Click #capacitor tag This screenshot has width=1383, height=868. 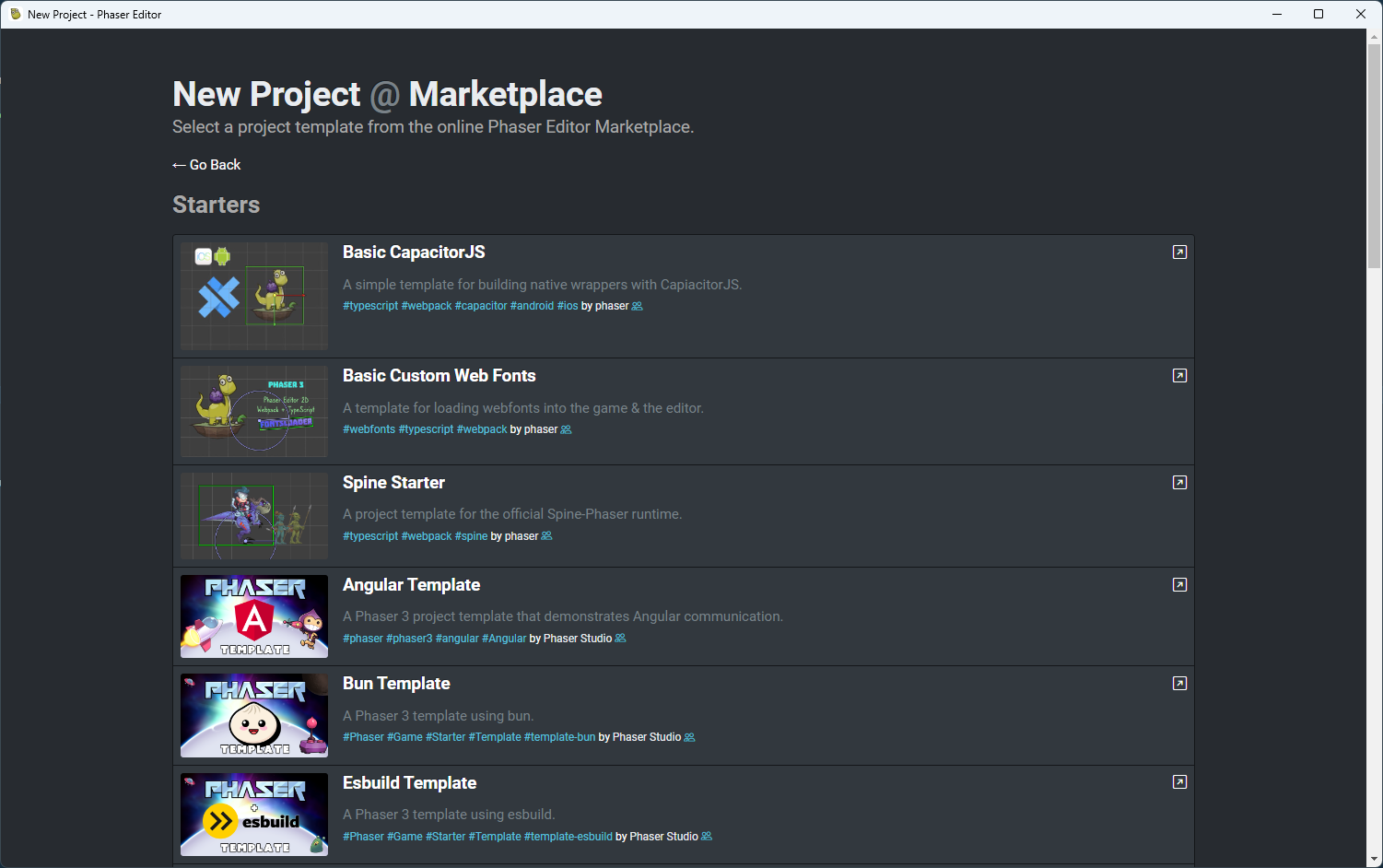[x=481, y=306]
